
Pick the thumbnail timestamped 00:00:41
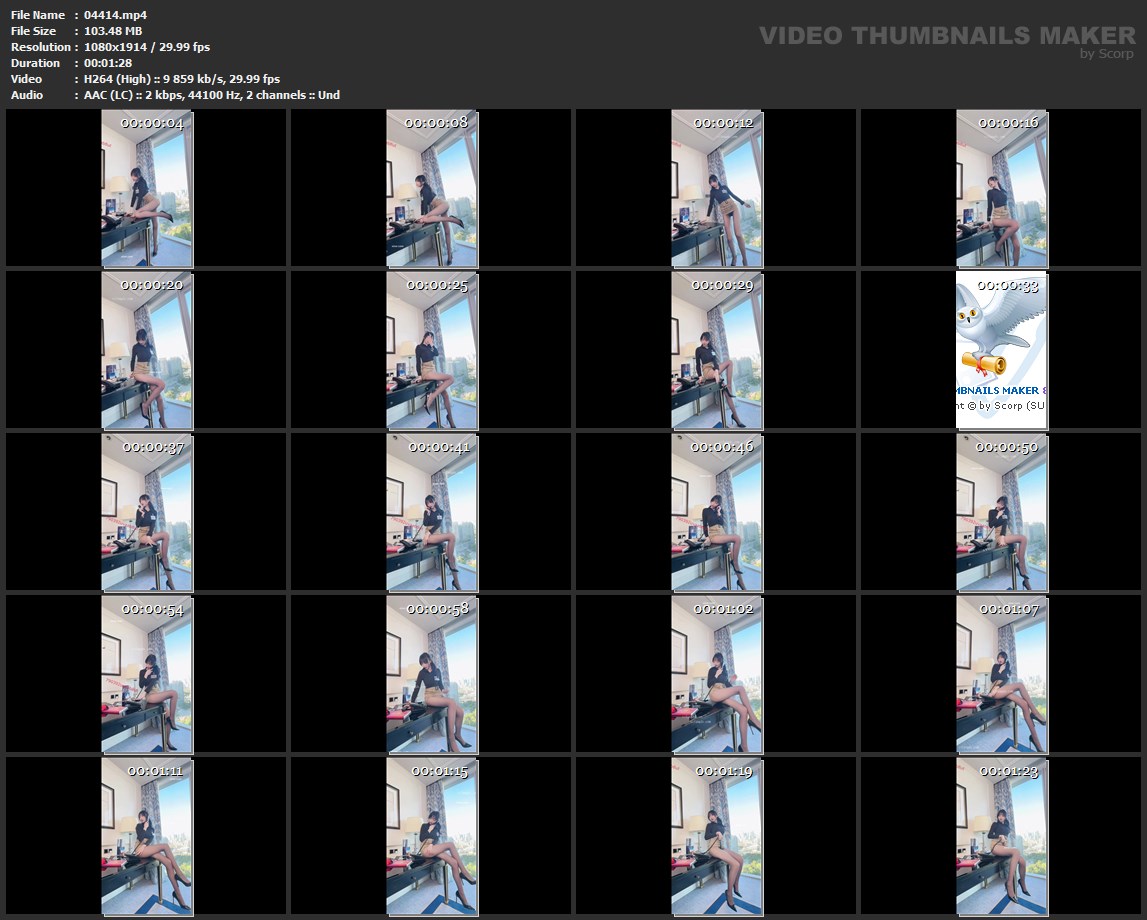click(x=432, y=513)
